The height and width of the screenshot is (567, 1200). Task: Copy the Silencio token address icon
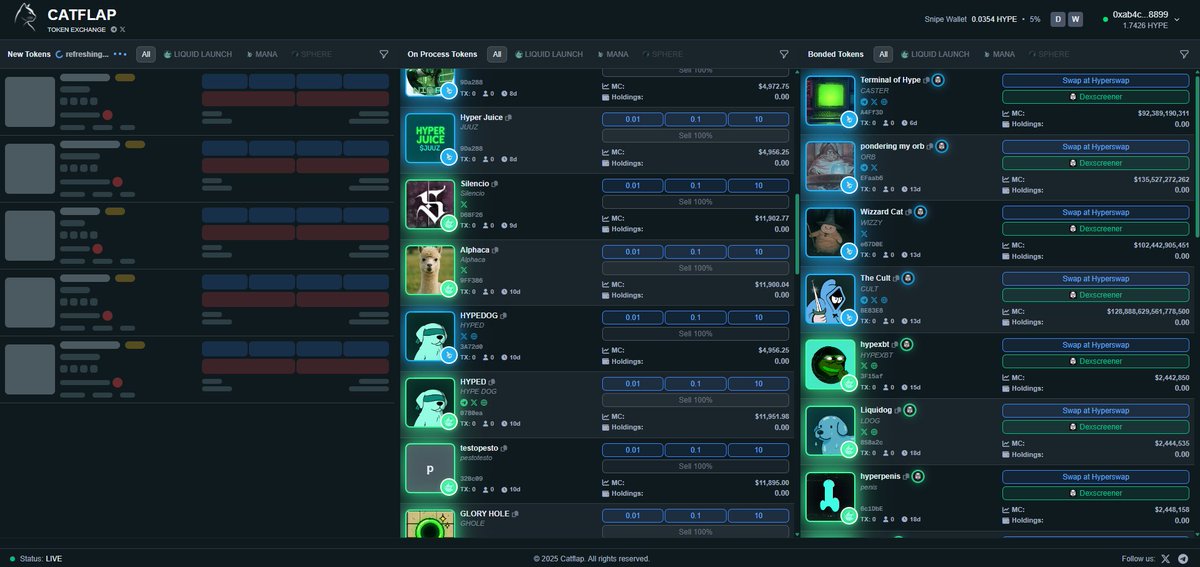click(494, 184)
